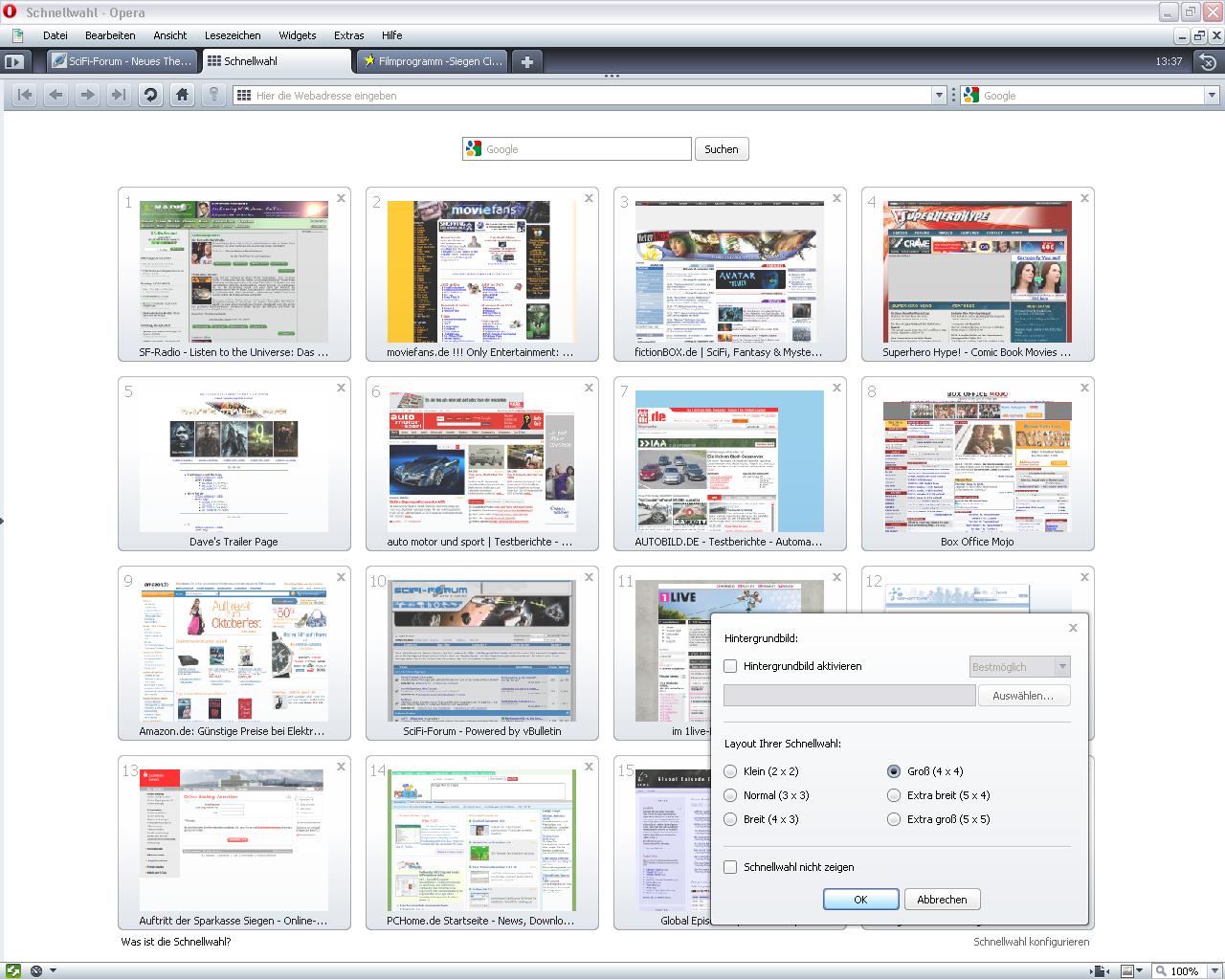Open the zoom 100% dropdown
Viewport: 1225px width, 980px height.
pyautogui.click(x=1209, y=970)
